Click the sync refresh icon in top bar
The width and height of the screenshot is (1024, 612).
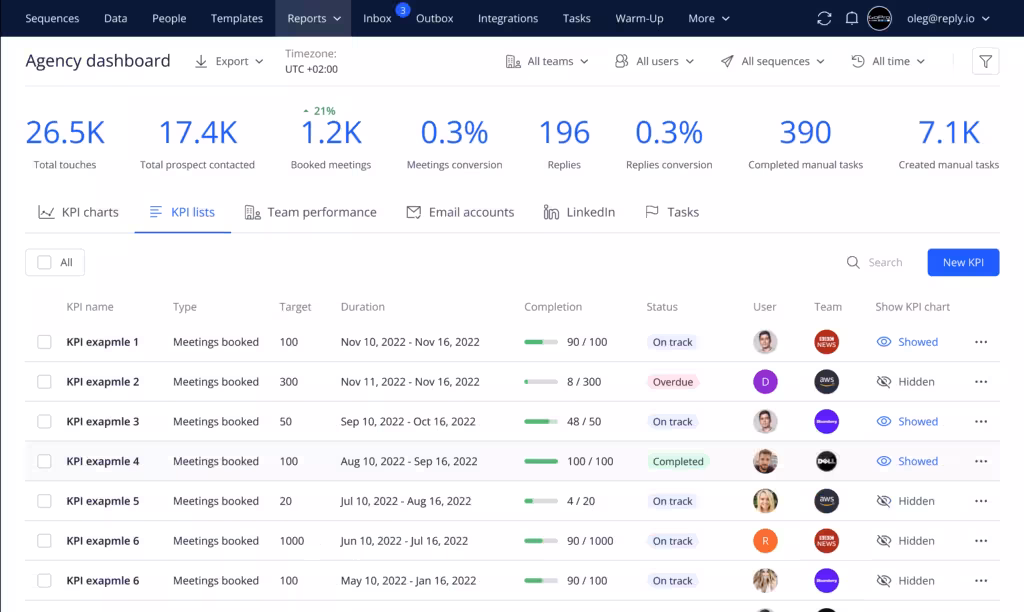click(x=824, y=18)
